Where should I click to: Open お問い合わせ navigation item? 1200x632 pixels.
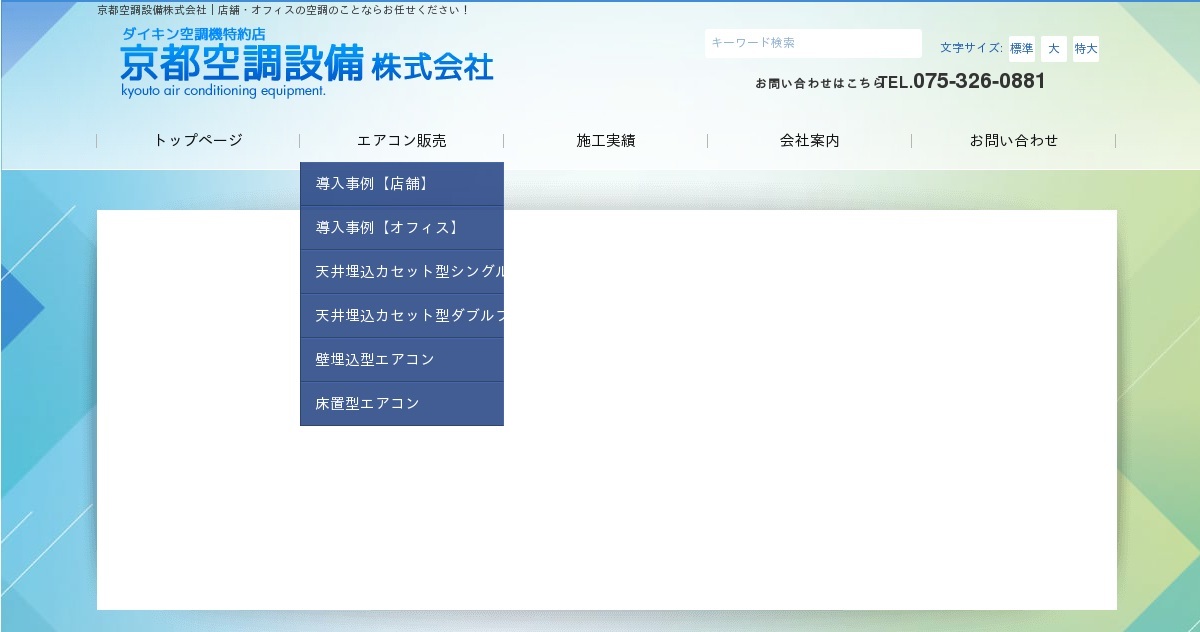pyautogui.click(x=1014, y=141)
